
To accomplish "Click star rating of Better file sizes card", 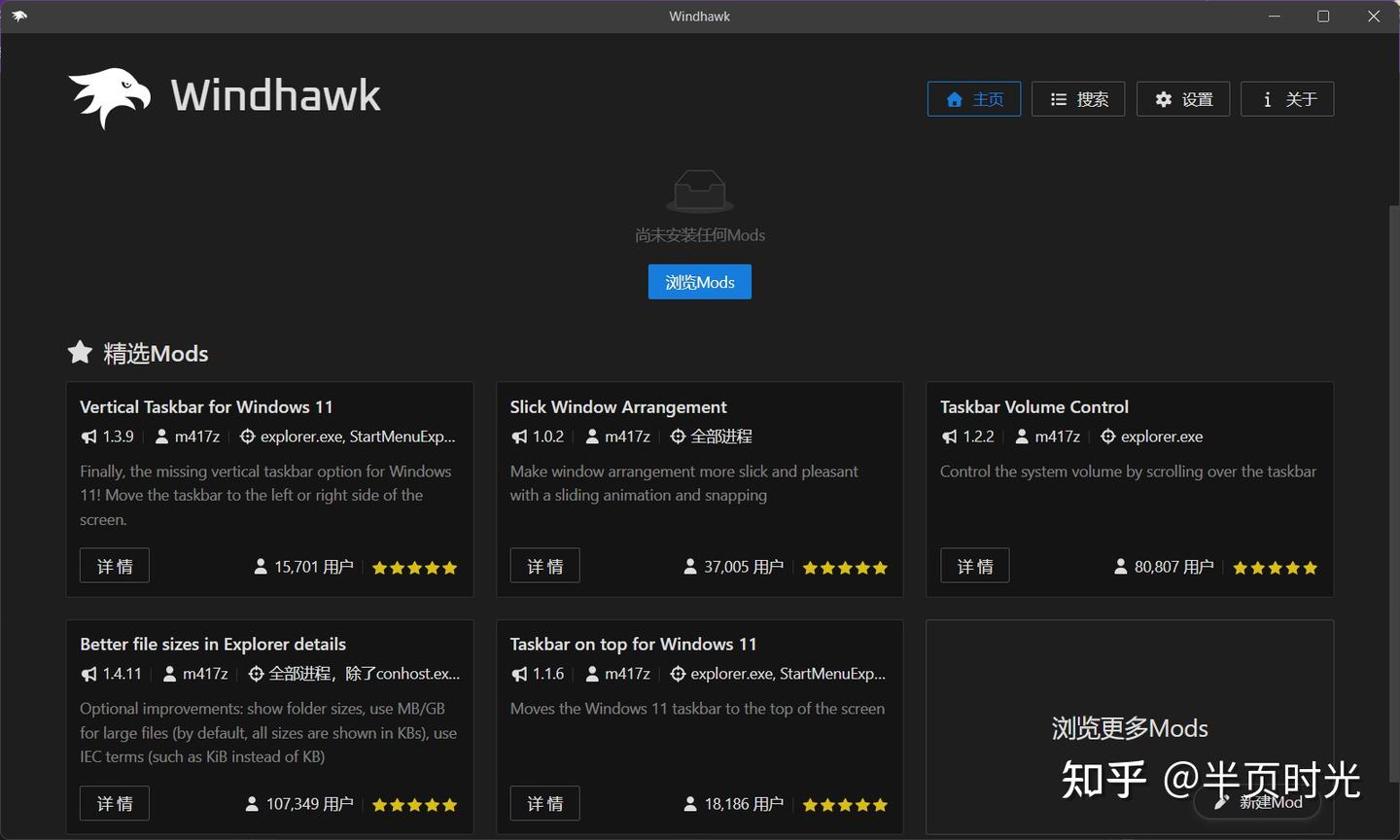I will click(x=415, y=805).
